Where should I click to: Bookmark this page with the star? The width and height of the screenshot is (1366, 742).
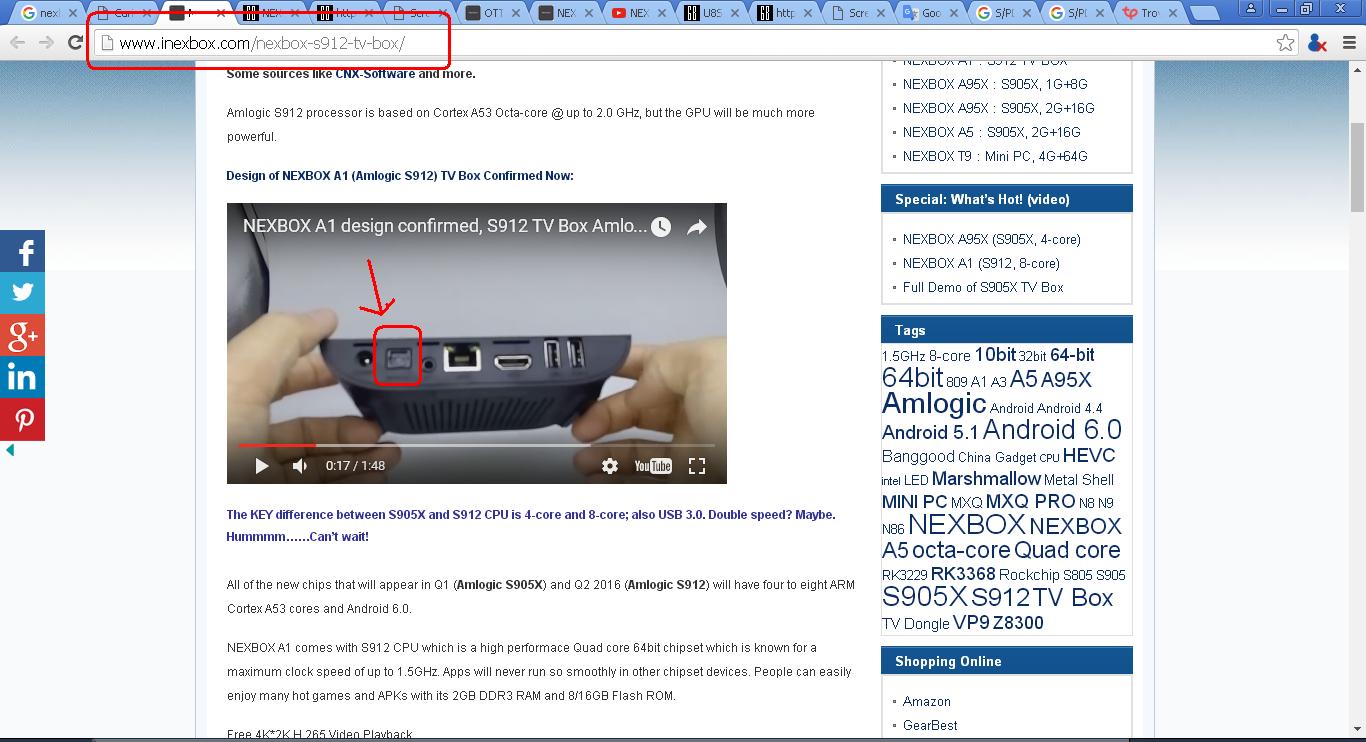[x=1286, y=43]
